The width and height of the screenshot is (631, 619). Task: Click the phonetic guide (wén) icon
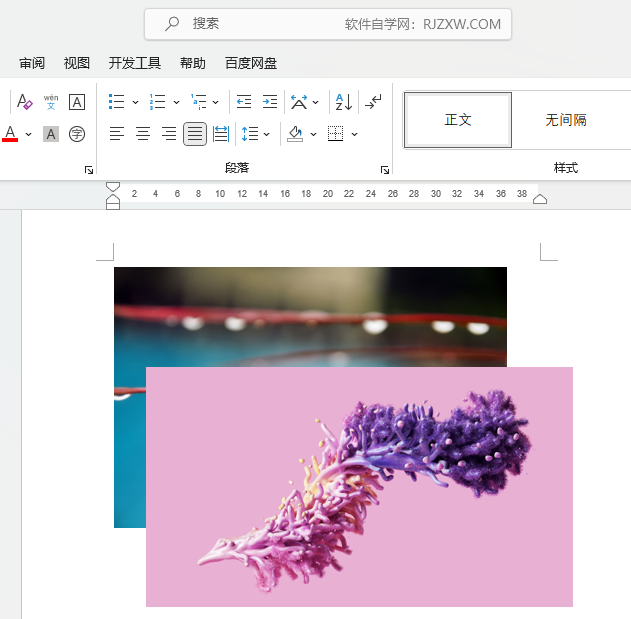point(51,102)
